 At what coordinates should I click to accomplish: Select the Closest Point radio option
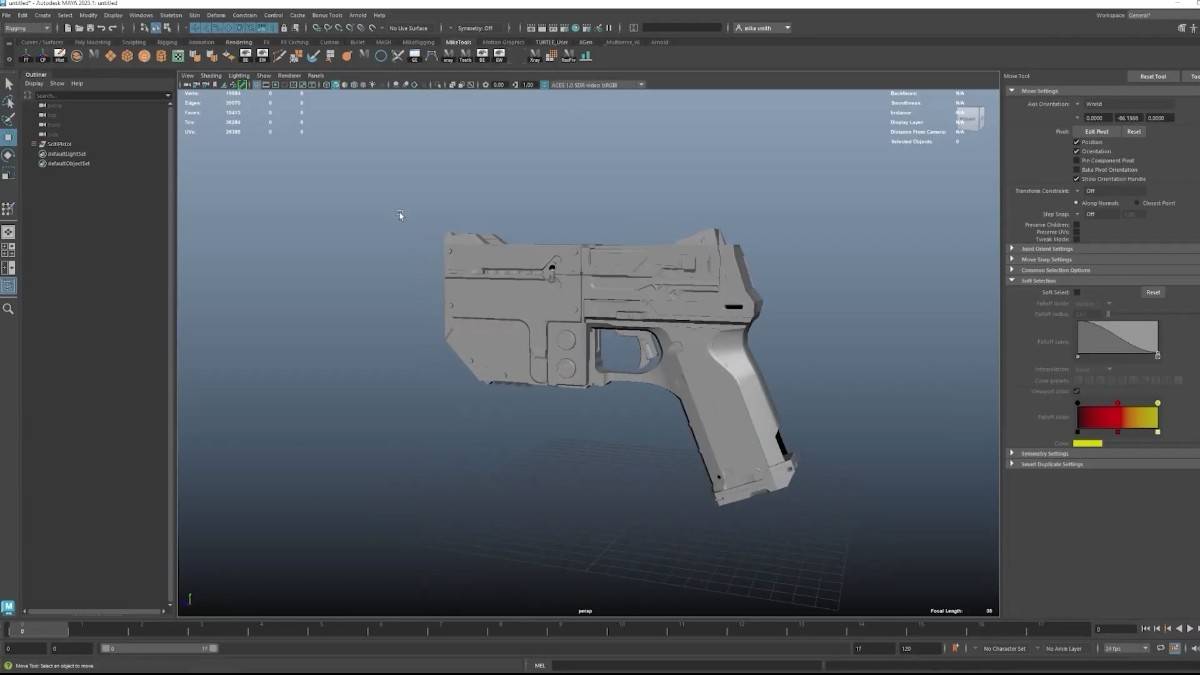pyautogui.click(x=1137, y=203)
